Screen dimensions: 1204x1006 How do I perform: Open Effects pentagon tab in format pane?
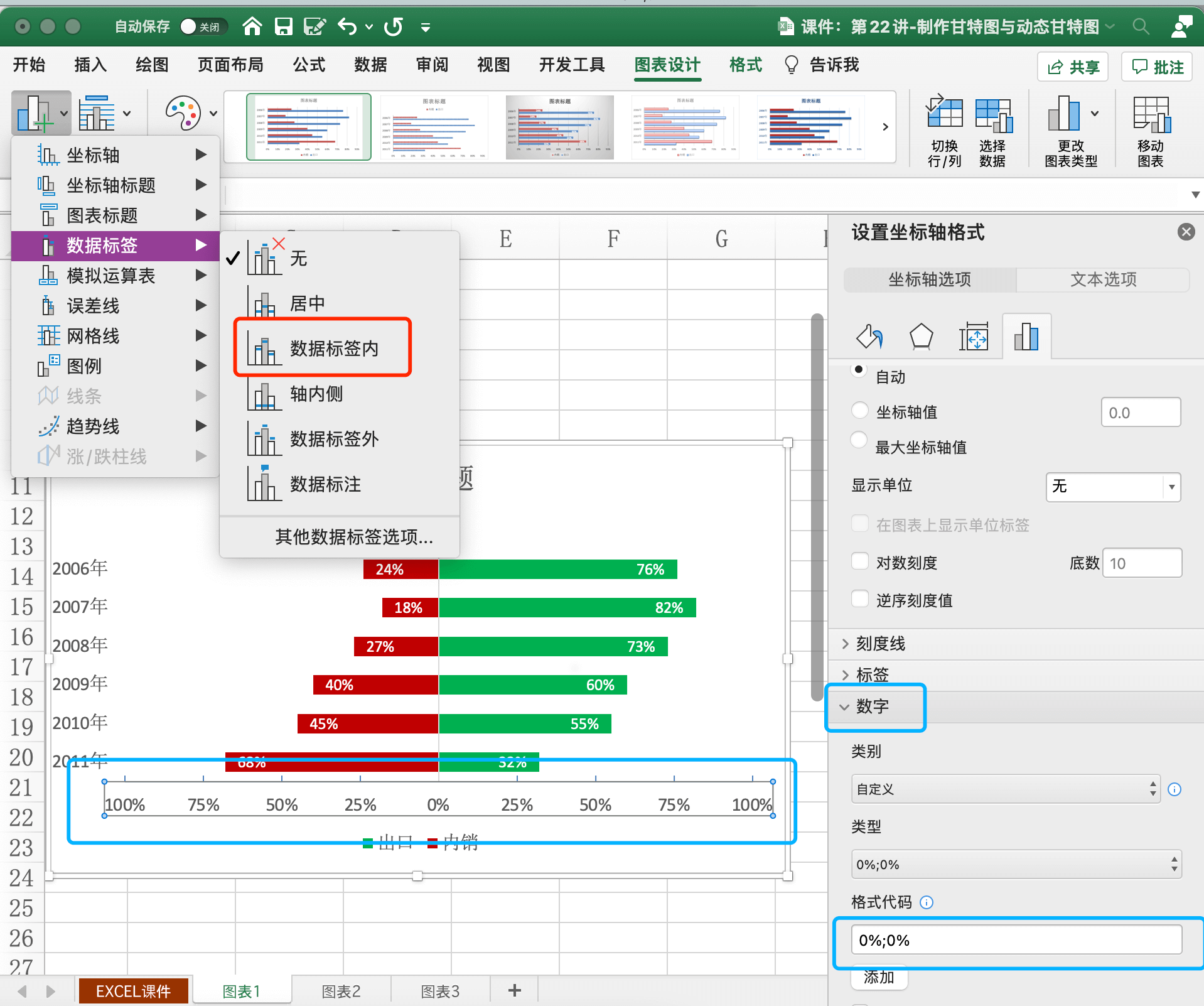921,337
